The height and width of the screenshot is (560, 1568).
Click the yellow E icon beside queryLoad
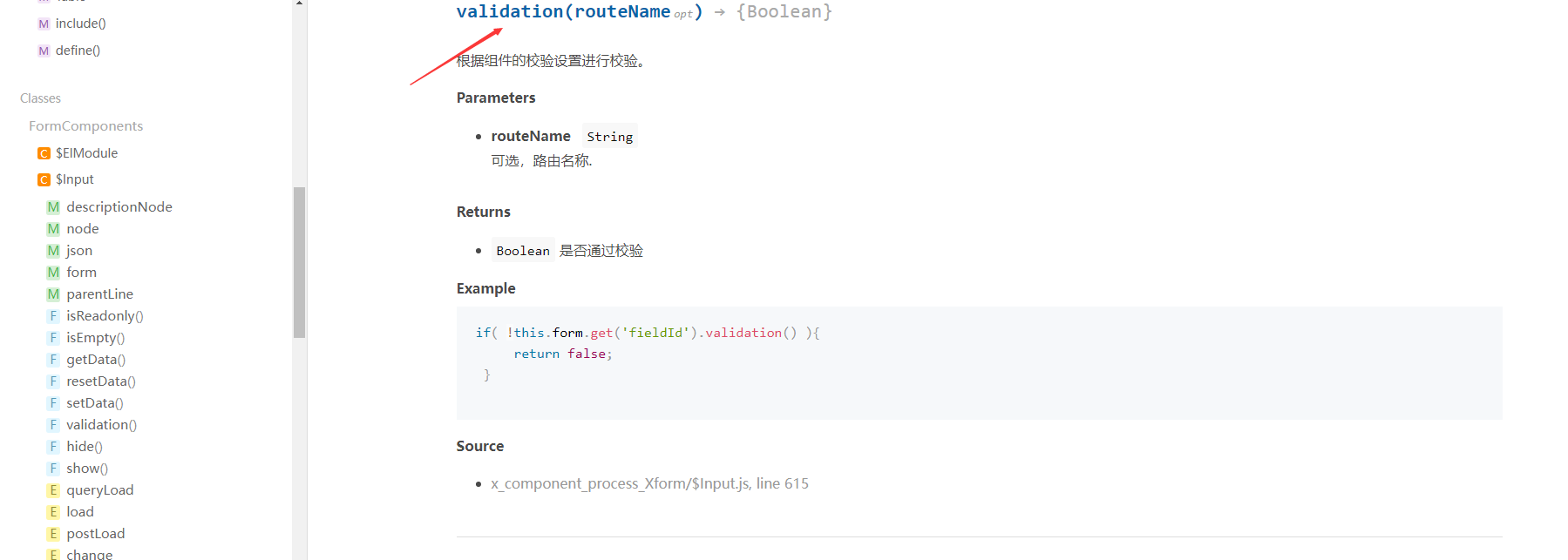click(53, 490)
